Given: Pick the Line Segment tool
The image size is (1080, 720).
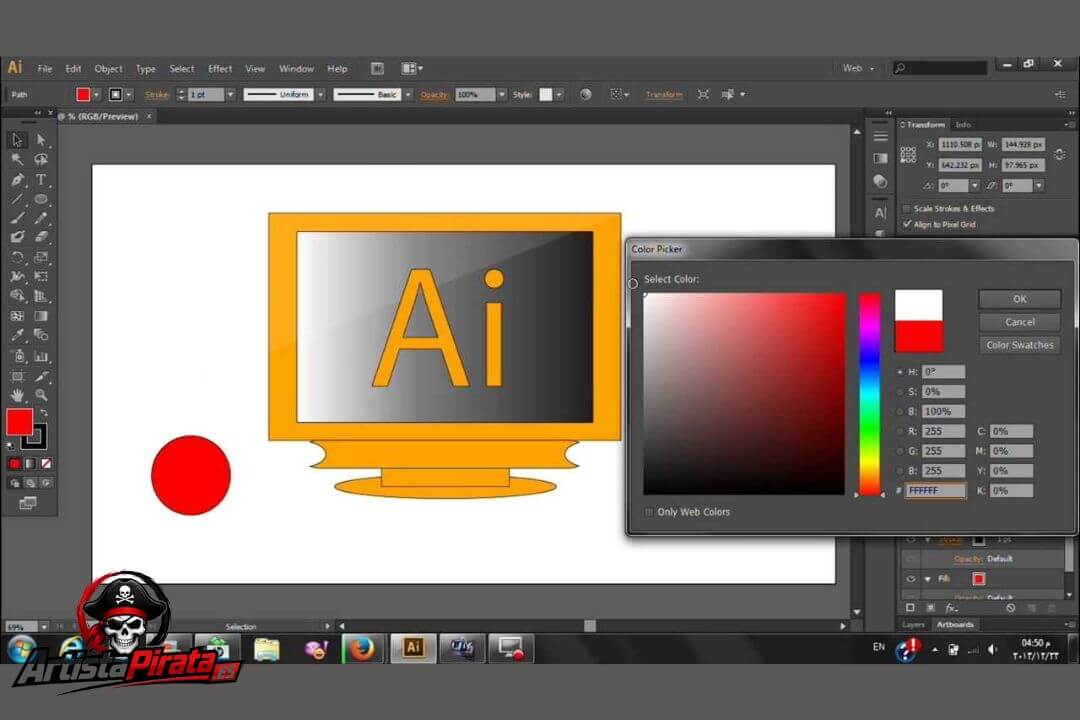Looking at the screenshot, I should click(x=17, y=199).
